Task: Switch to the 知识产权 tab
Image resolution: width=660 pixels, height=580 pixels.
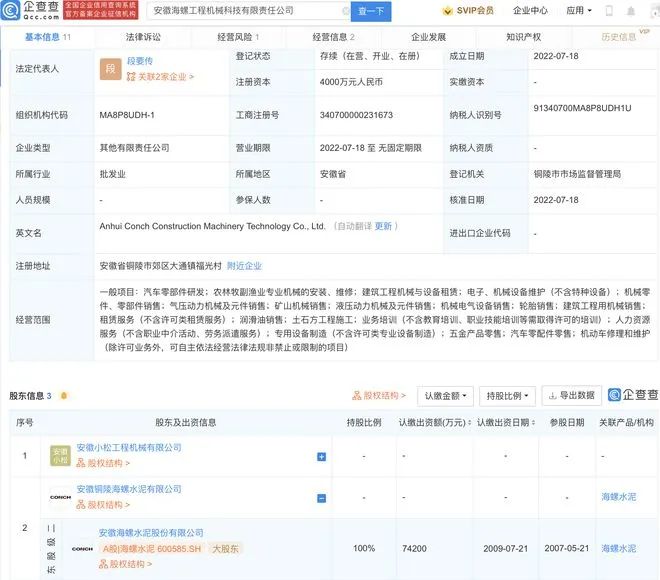Action: click(x=523, y=37)
